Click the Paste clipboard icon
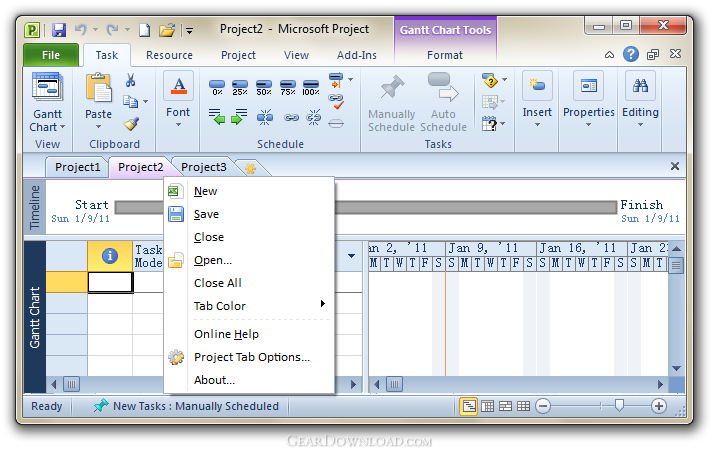The image size is (719, 449). pyautogui.click(x=99, y=87)
